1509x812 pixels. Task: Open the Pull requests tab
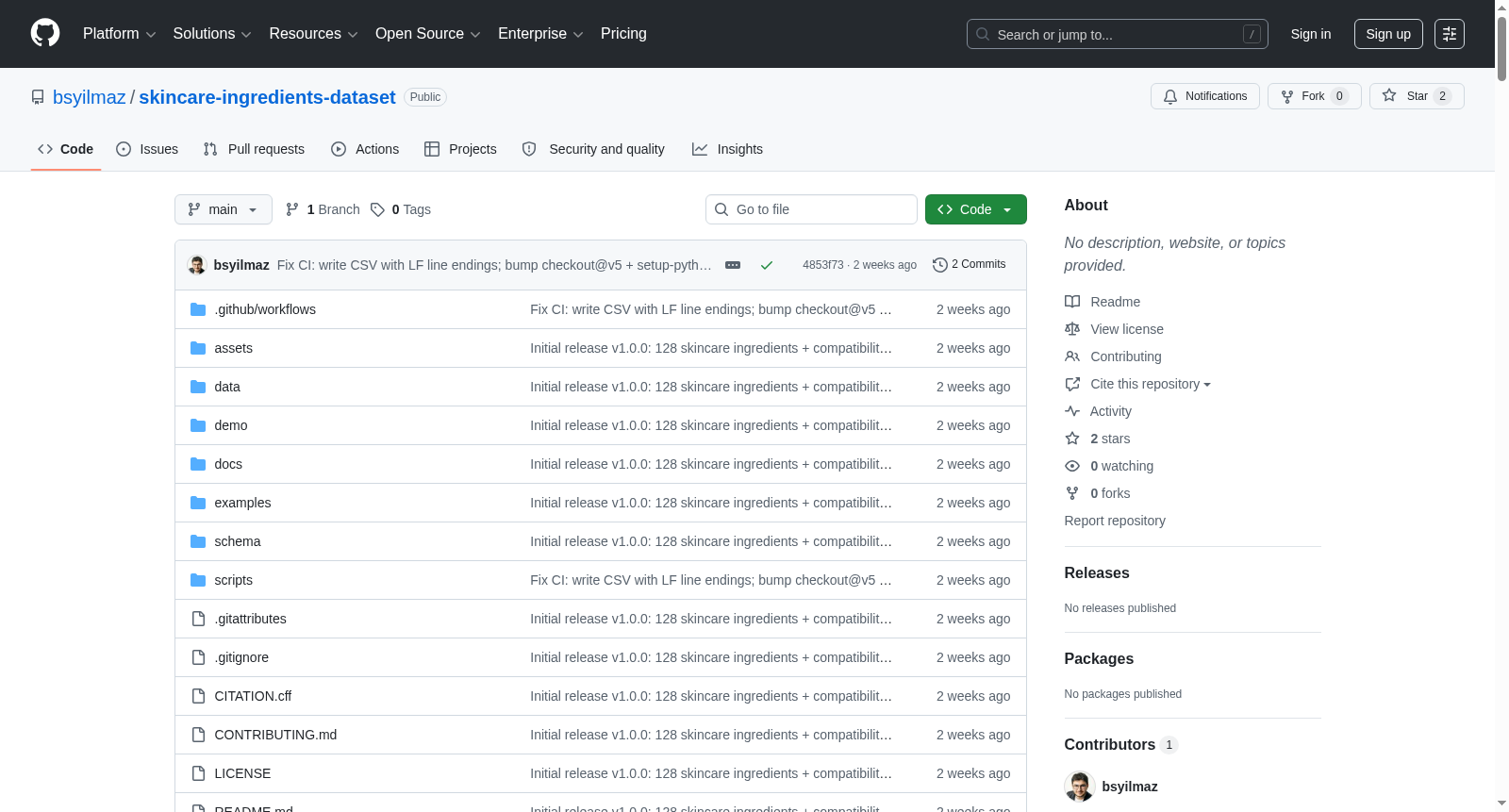[254, 149]
